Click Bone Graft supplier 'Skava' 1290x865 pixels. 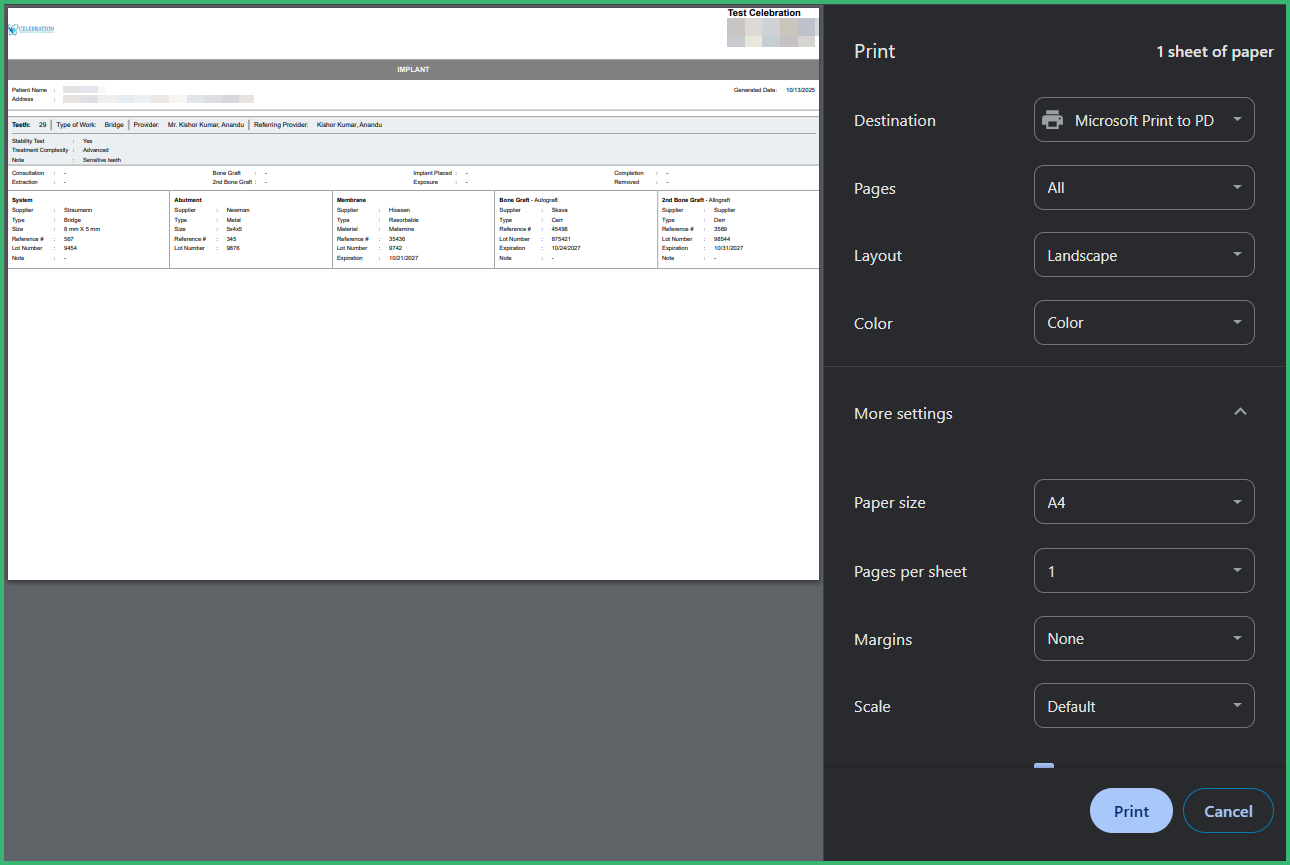click(560, 210)
